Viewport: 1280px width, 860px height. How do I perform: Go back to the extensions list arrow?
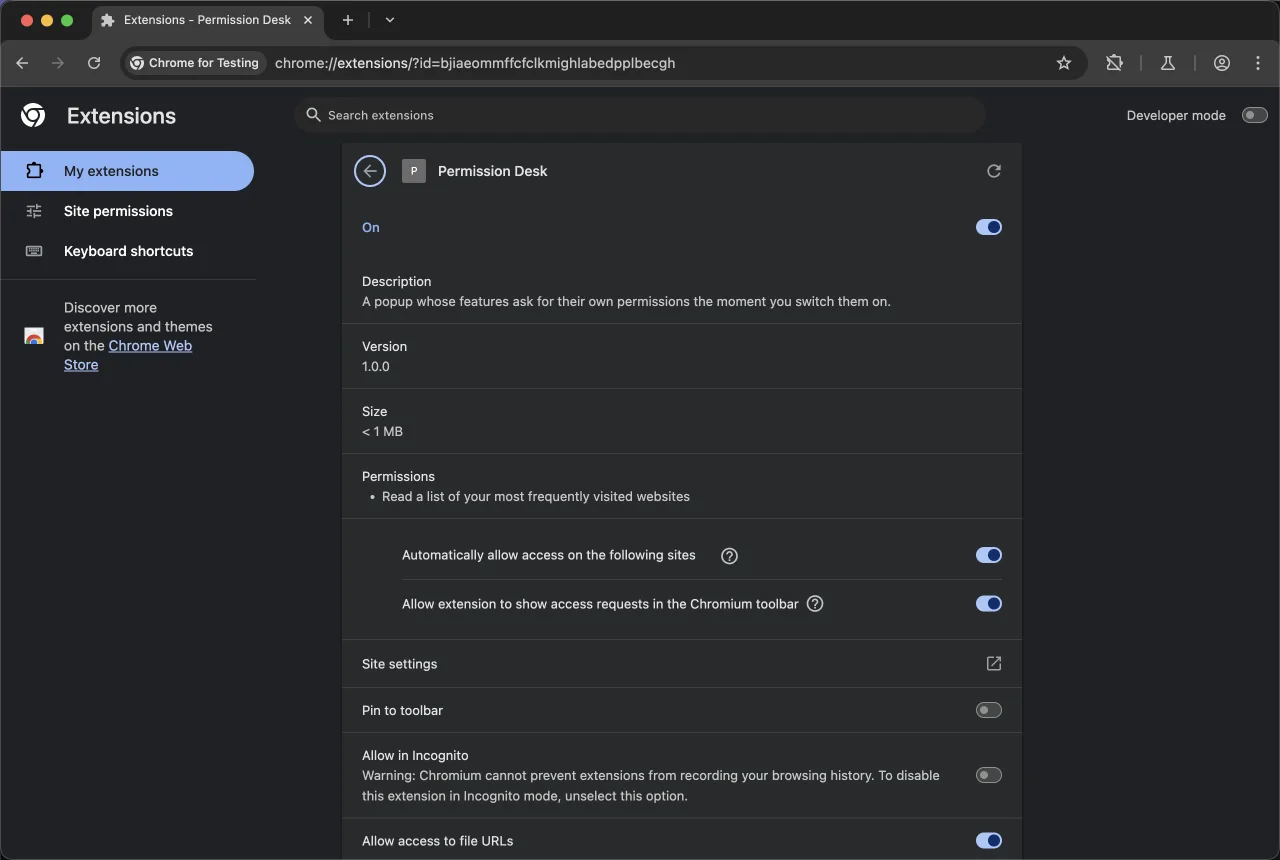370,171
